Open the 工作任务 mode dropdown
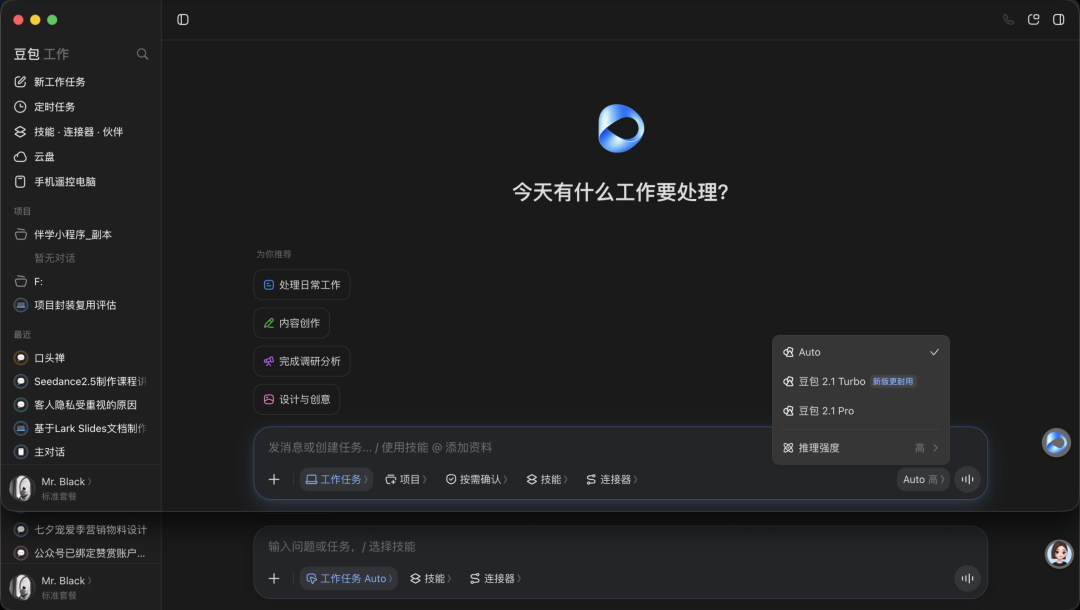 (x=336, y=479)
